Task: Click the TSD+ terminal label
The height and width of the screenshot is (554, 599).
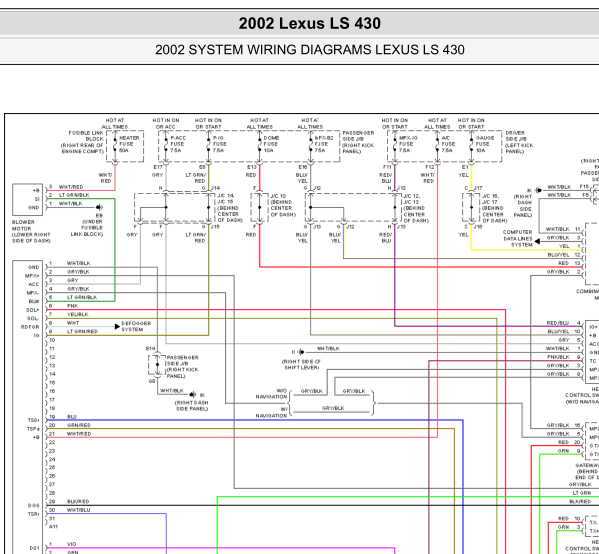Action: pyautogui.click(x=33, y=420)
